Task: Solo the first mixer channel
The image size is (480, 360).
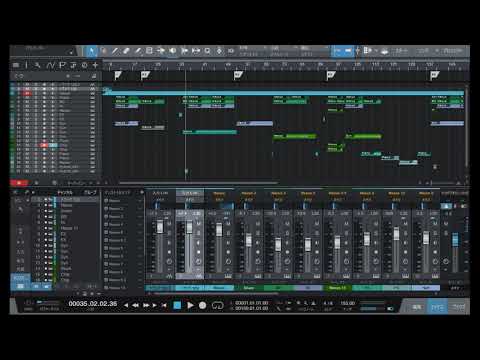Action: [x=169, y=232]
